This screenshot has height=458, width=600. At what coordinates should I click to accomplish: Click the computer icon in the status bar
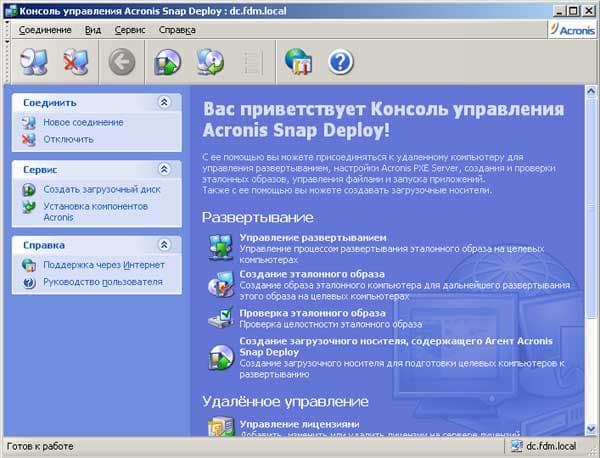(x=517, y=446)
